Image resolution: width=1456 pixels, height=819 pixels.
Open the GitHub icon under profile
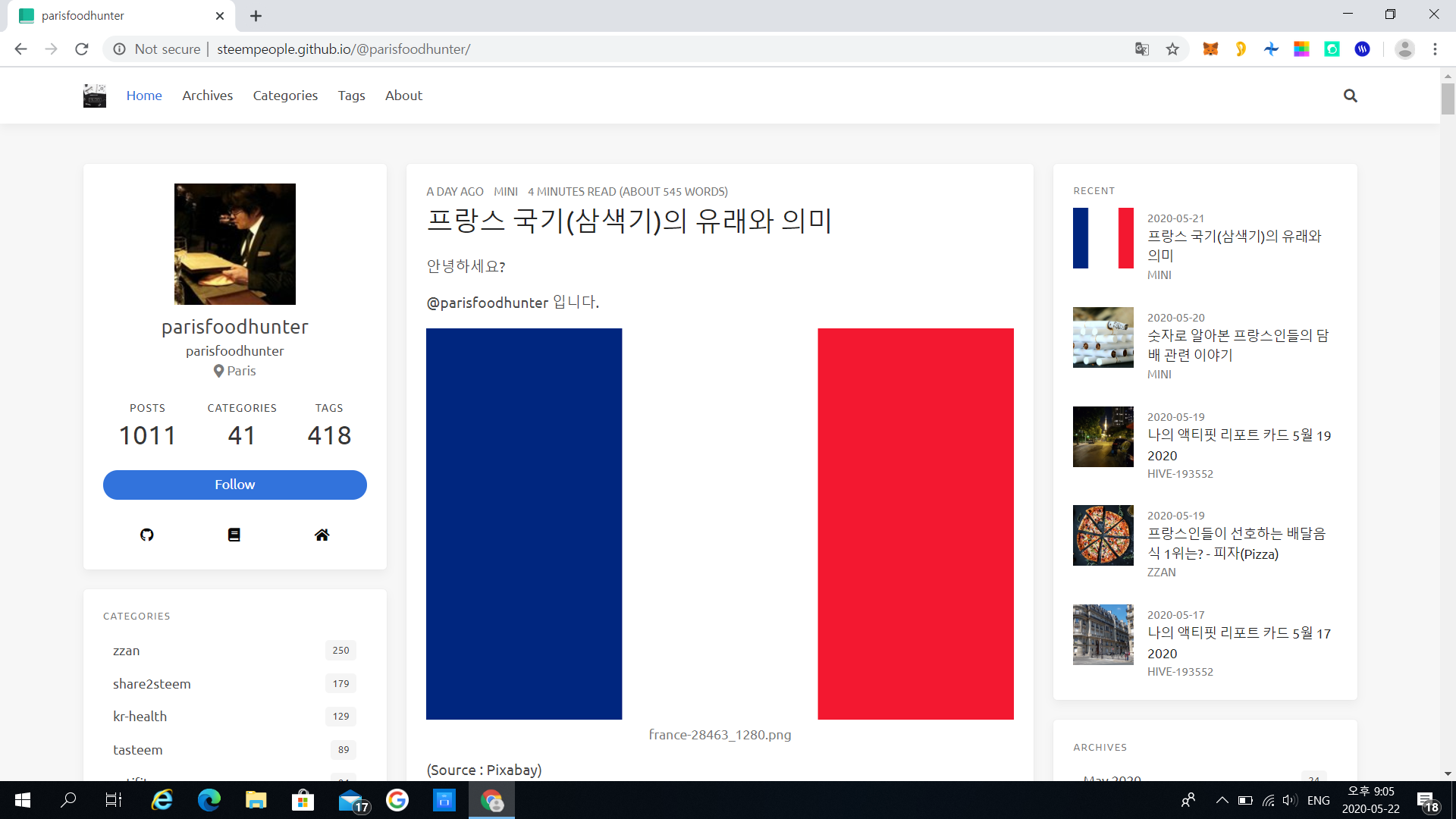(x=147, y=535)
